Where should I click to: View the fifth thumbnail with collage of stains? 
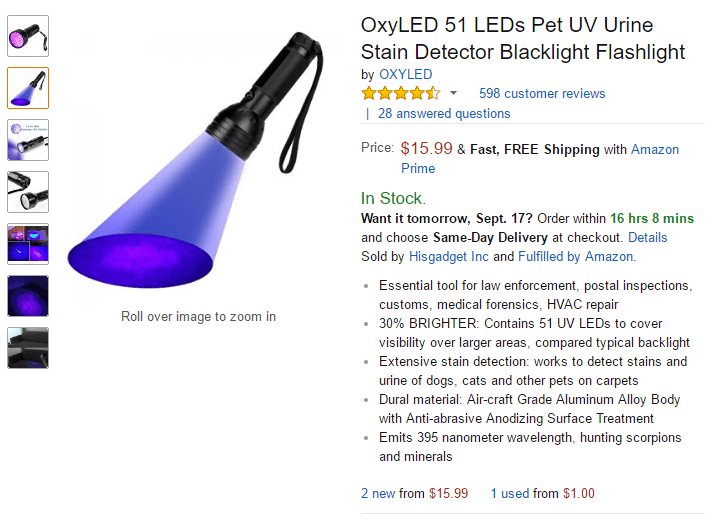[28, 244]
